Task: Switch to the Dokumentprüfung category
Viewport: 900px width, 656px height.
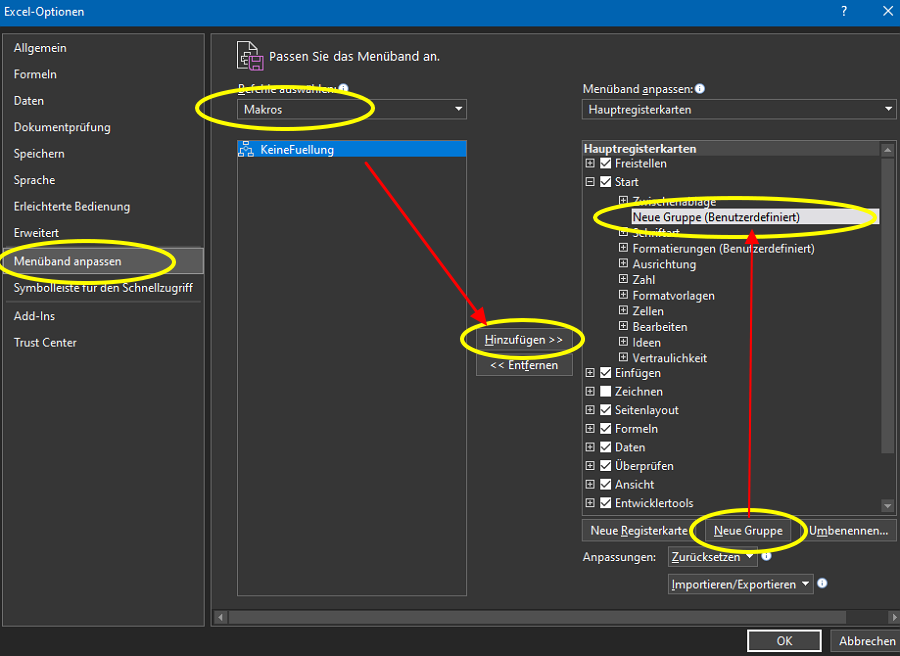Action: 103,127
